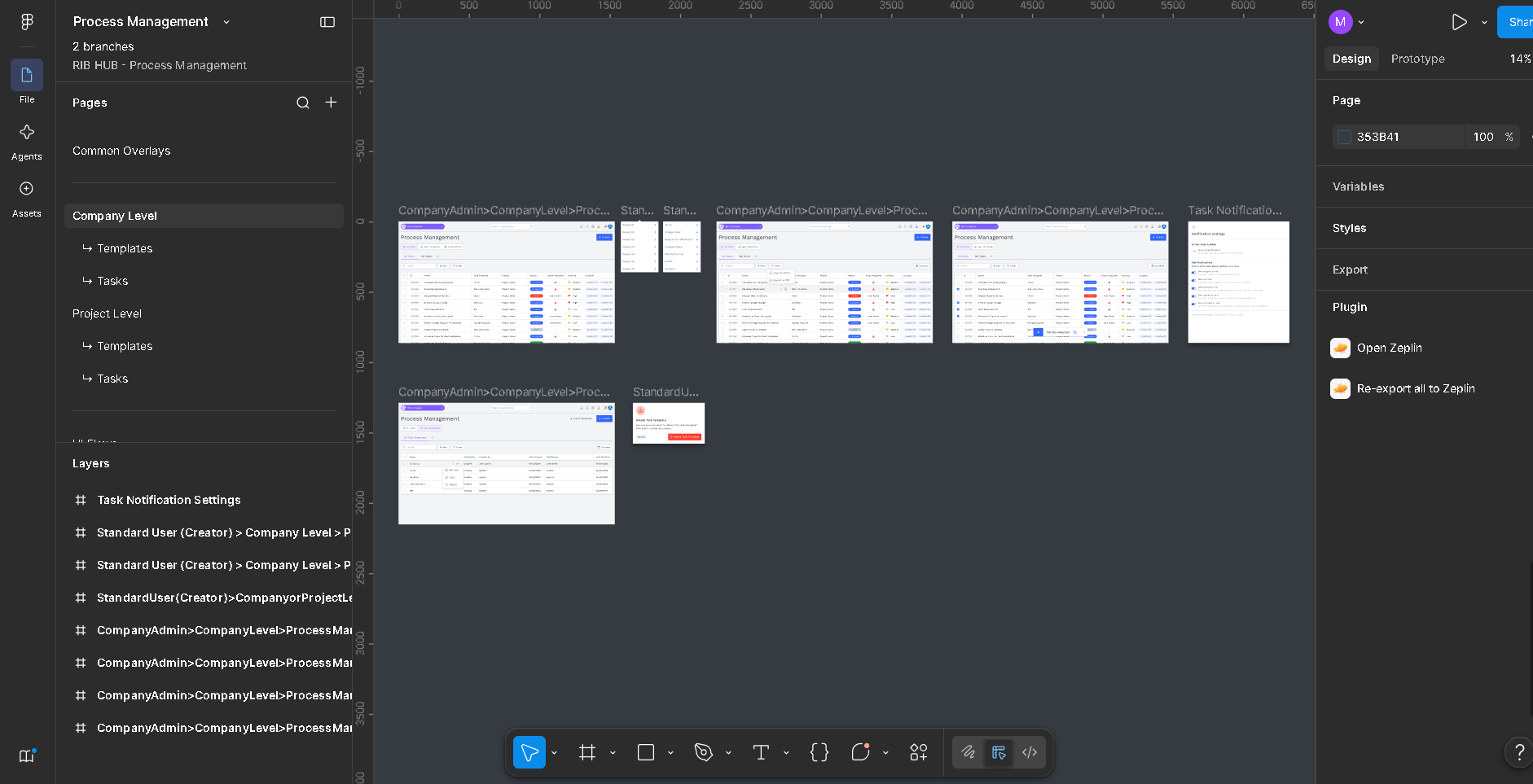Open Text tool options dropdown
This screenshot has height=784, width=1533.
786,753
